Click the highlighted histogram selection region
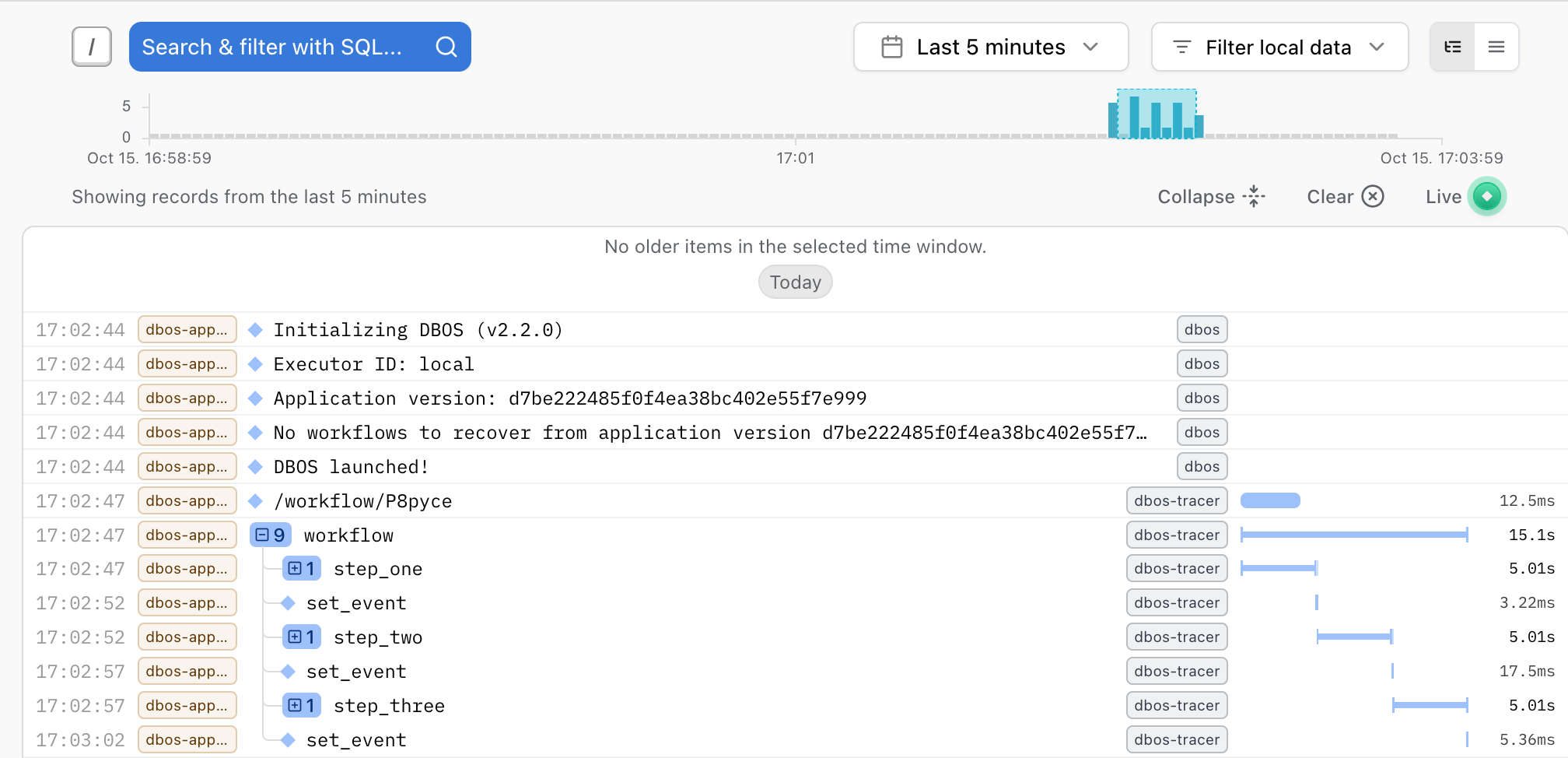1568x758 pixels. tap(1156, 114)
